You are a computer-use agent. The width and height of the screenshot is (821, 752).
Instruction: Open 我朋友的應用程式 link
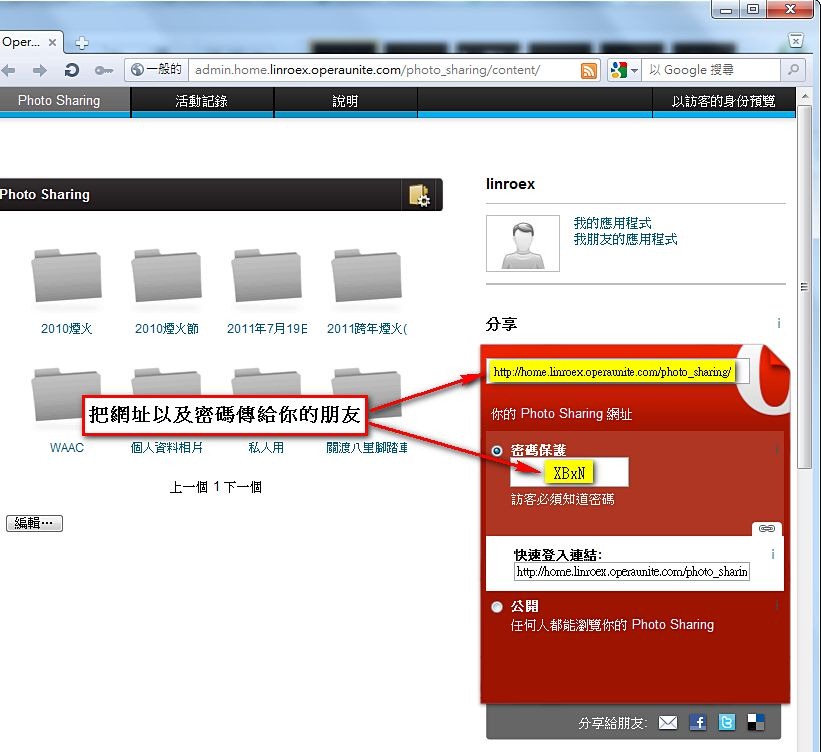pos(625,239)
